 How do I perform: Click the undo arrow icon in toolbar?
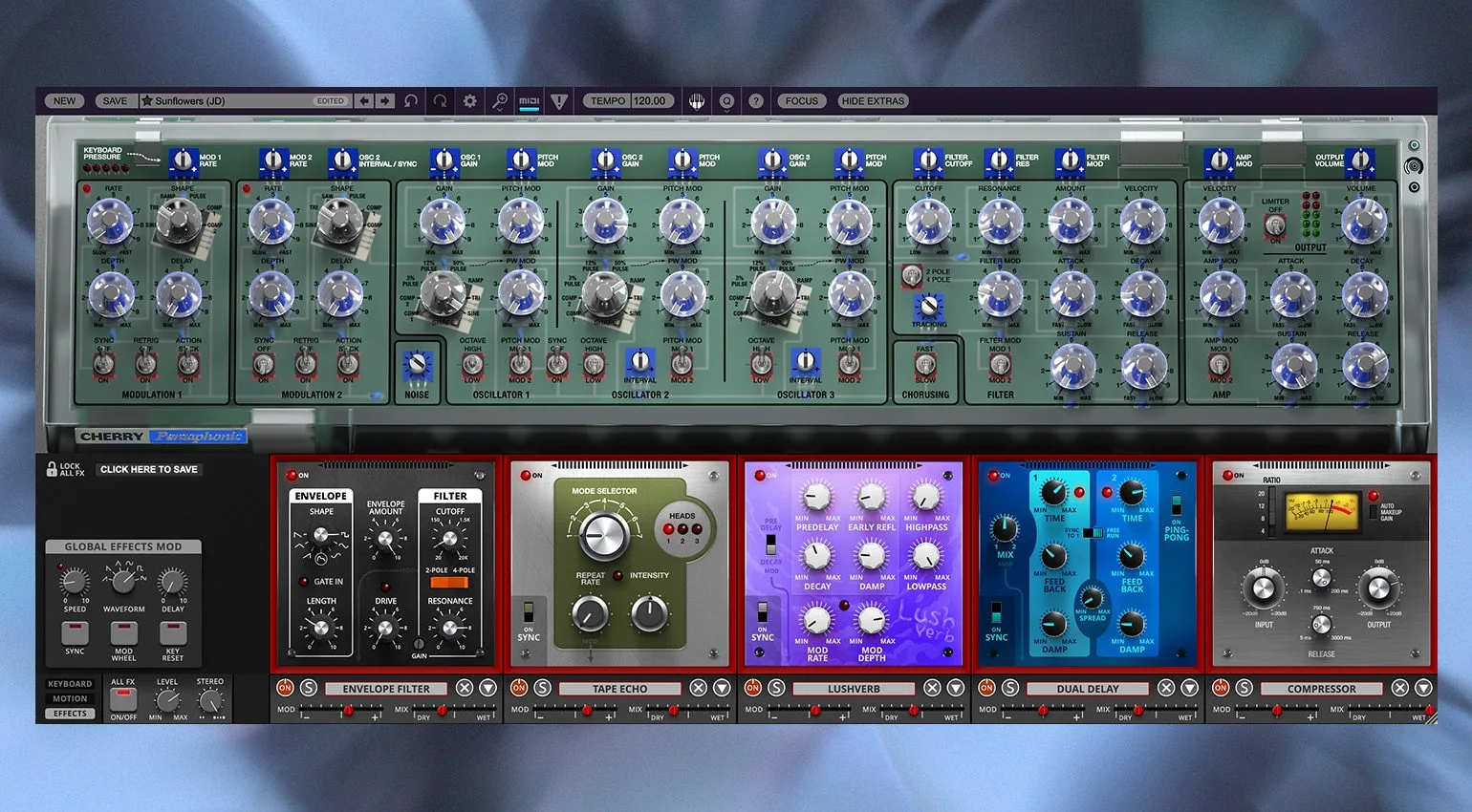point(410,100)
